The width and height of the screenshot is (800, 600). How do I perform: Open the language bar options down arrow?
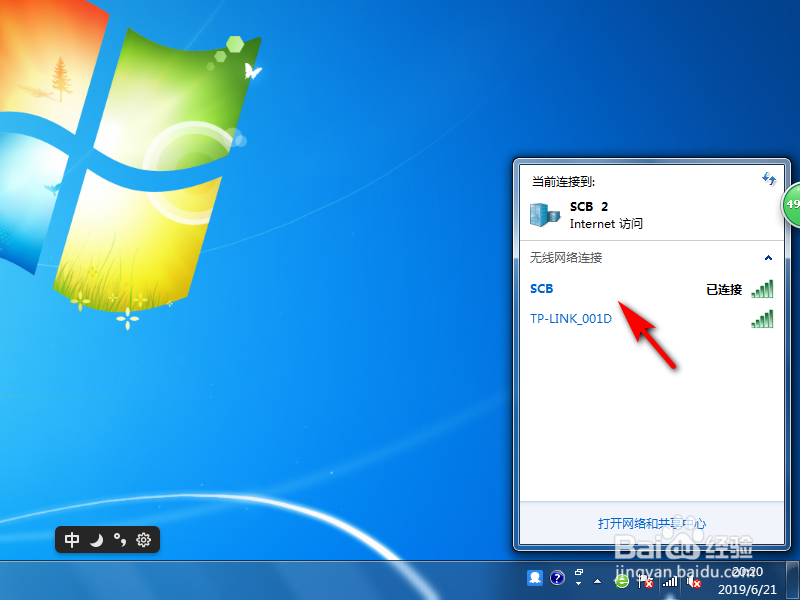579,584
